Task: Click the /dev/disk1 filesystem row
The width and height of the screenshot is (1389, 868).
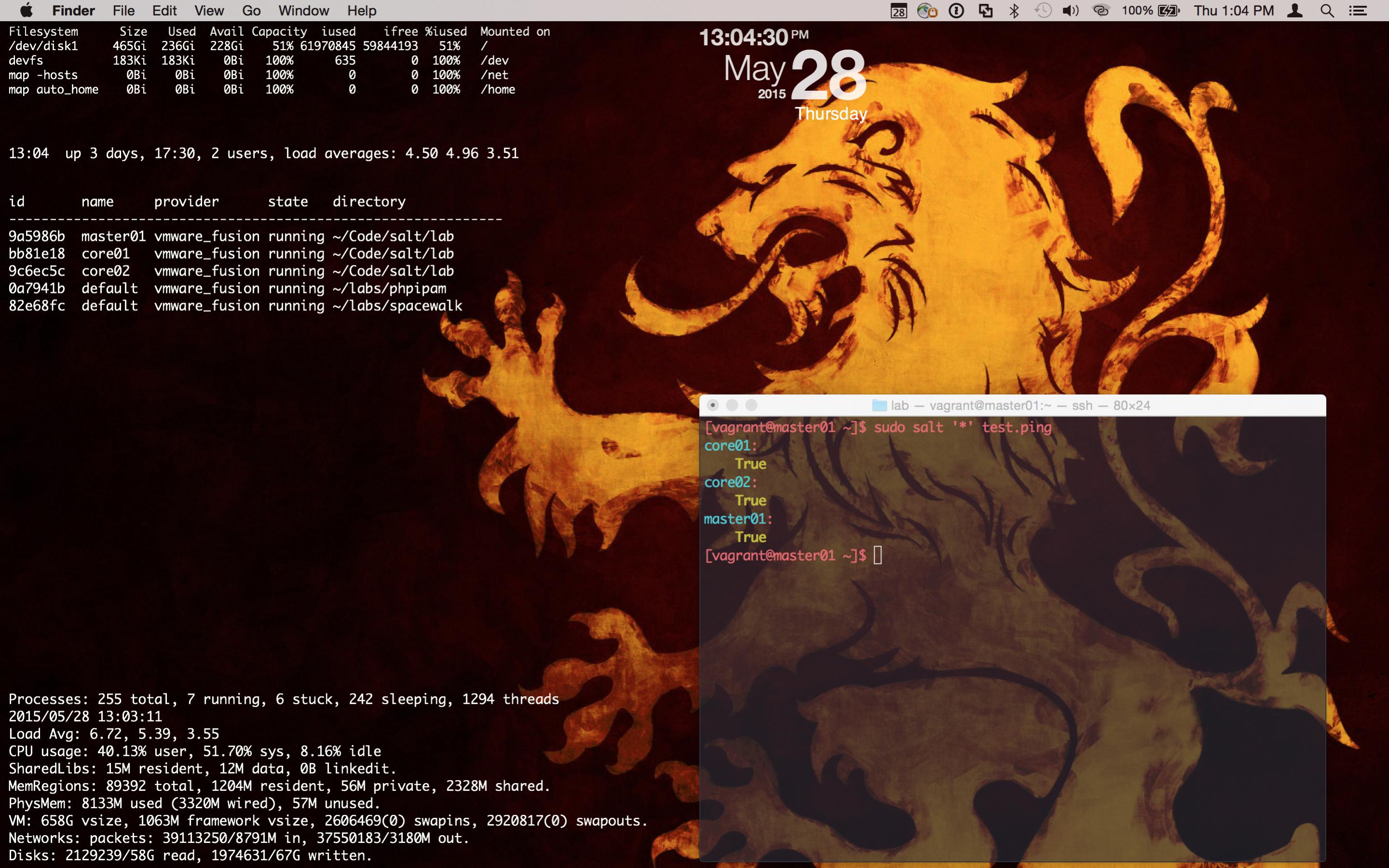Action: 248,46
